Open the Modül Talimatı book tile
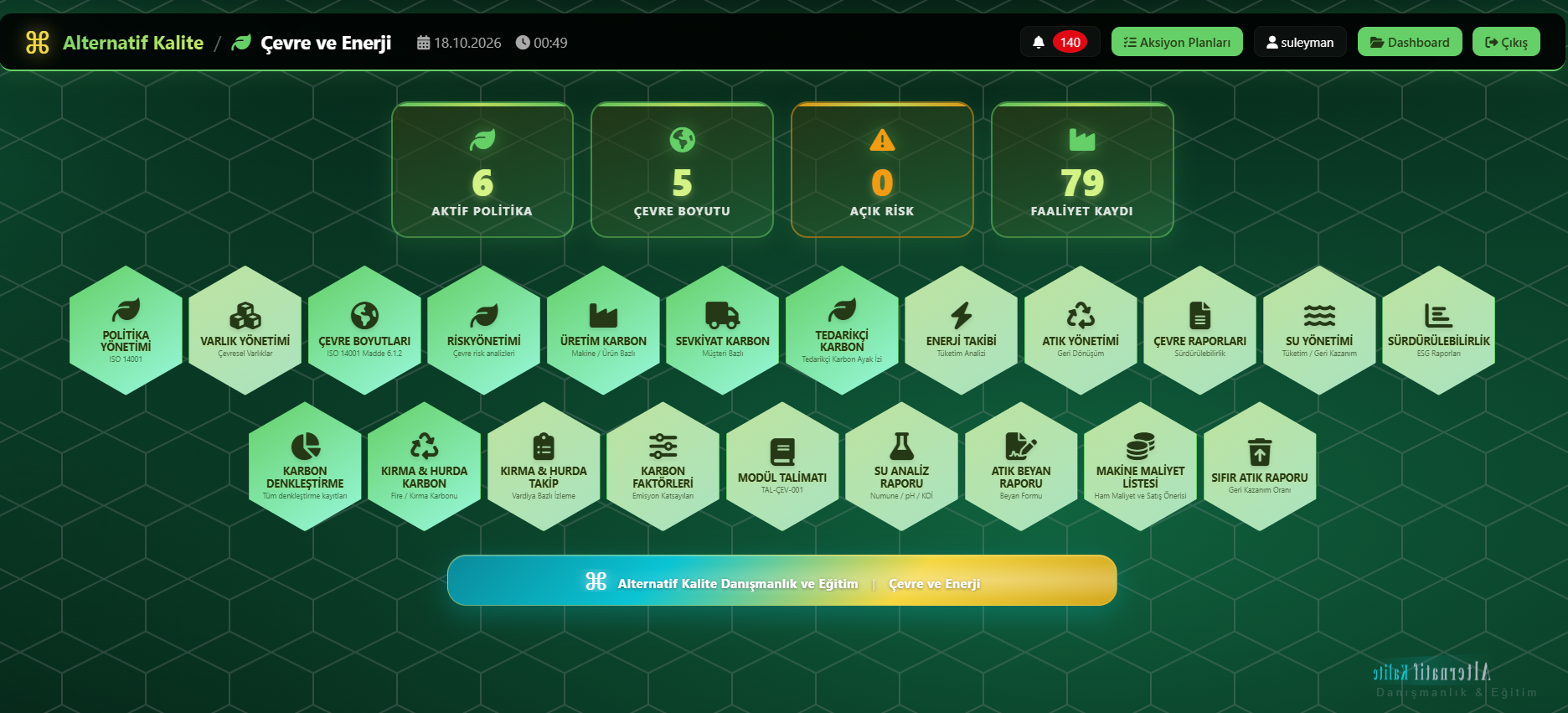1568x713 pixels. click(x=782, y=466)
